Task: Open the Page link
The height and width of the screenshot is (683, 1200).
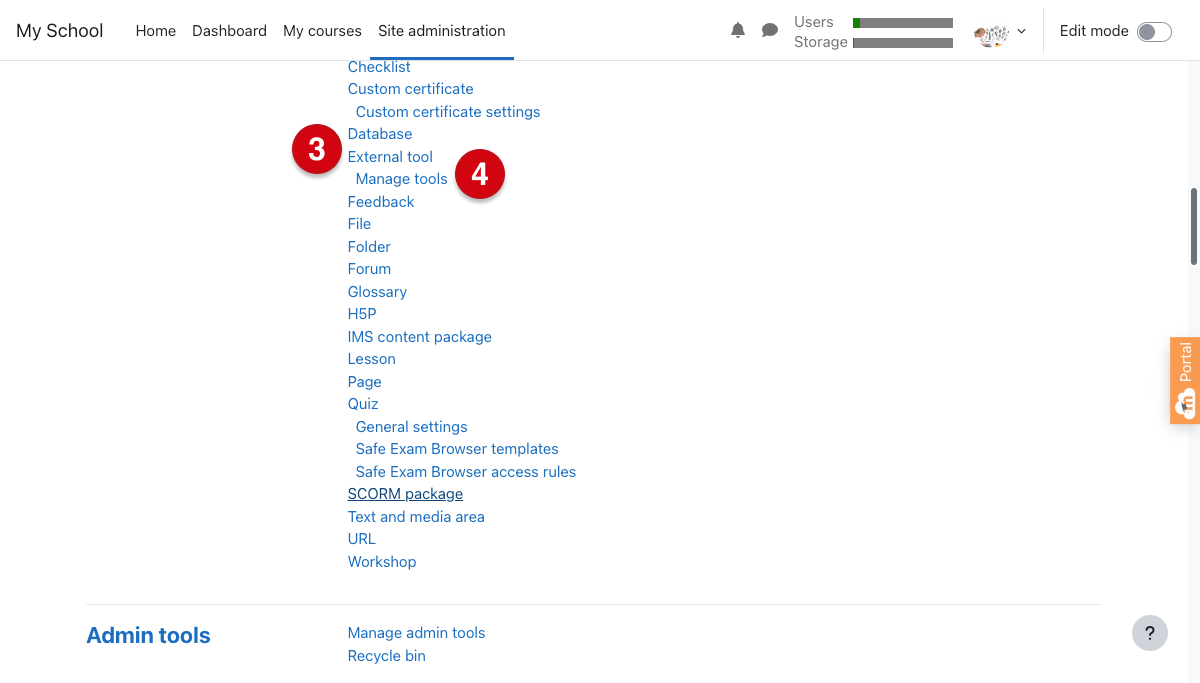Action: click(365, 382)
